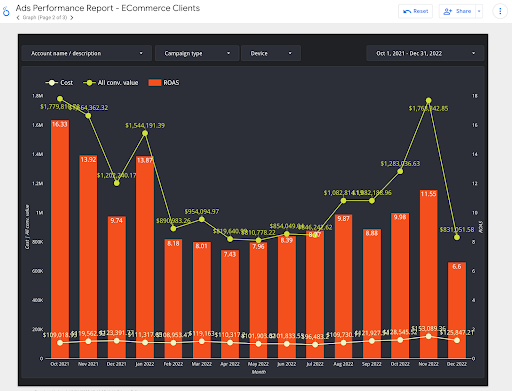Viewport: 512px width, 391px height.
Task: Click the Share button
Action: pos(457,11)
